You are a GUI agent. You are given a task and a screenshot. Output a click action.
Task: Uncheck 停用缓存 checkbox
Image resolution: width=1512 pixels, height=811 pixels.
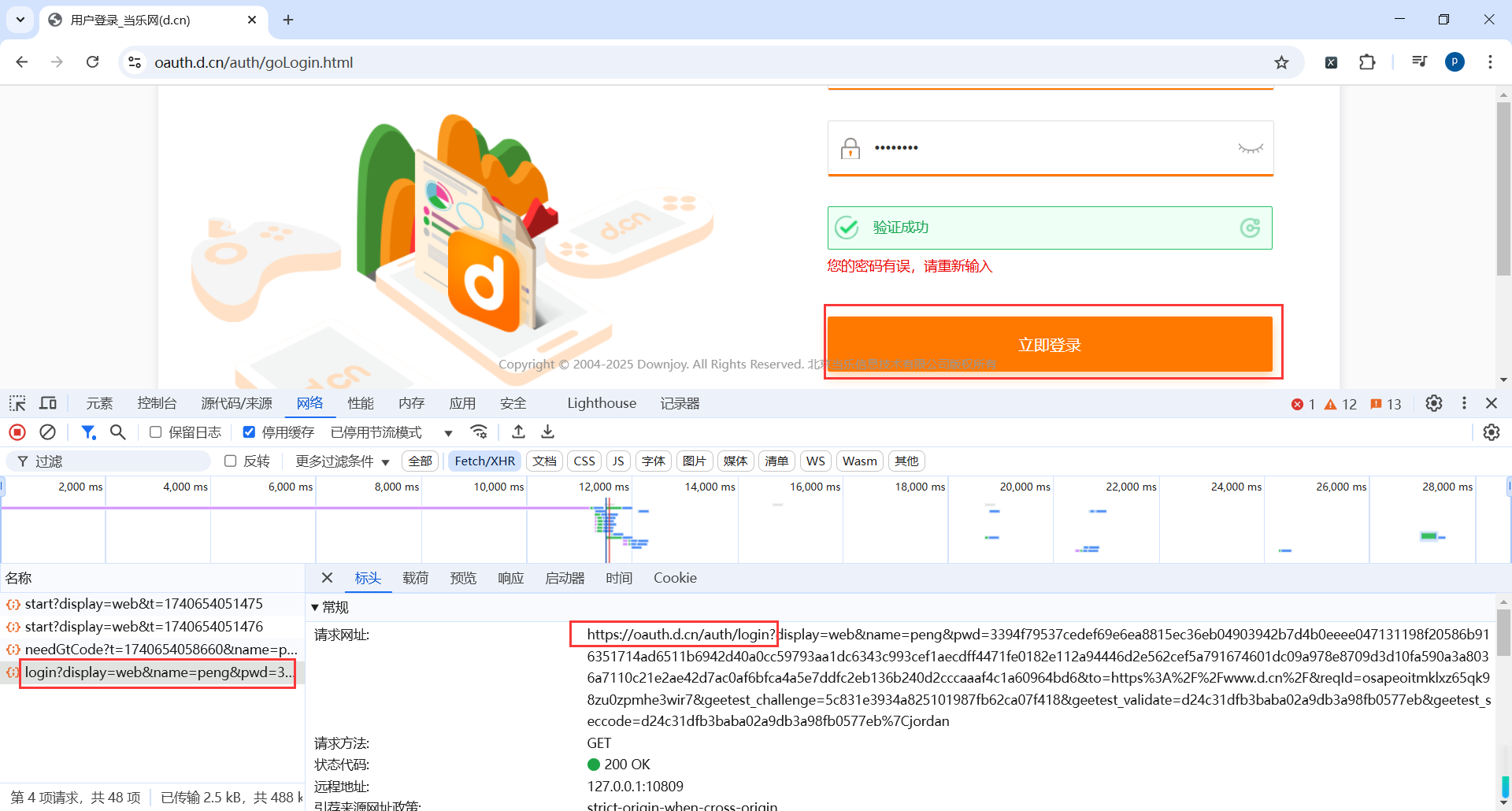click(x=249, y=432)
